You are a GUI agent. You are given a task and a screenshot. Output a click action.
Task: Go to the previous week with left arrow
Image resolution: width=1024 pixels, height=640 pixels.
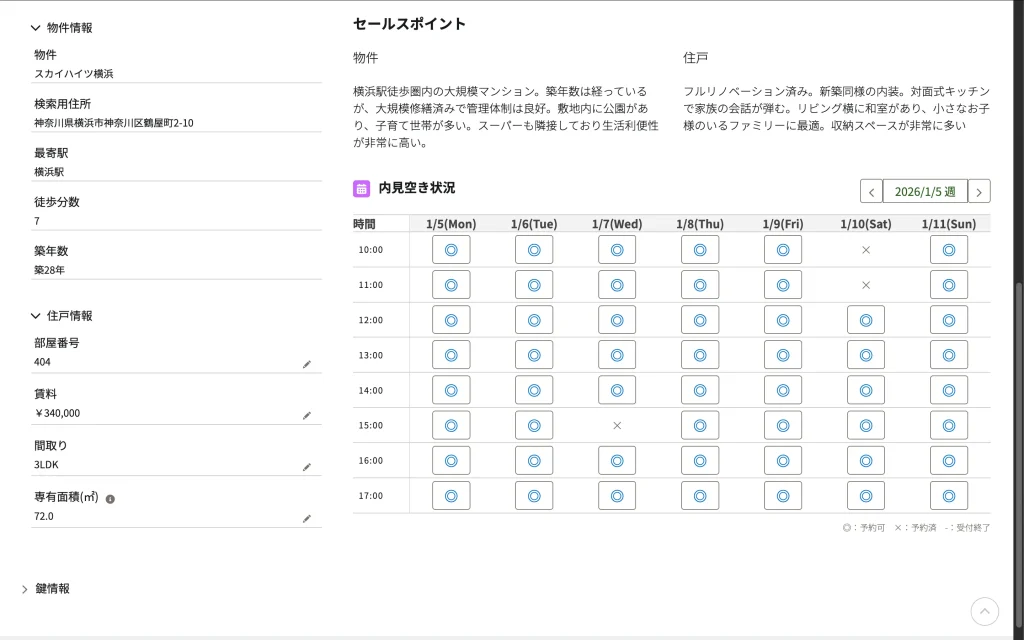[x=871, y=191]
